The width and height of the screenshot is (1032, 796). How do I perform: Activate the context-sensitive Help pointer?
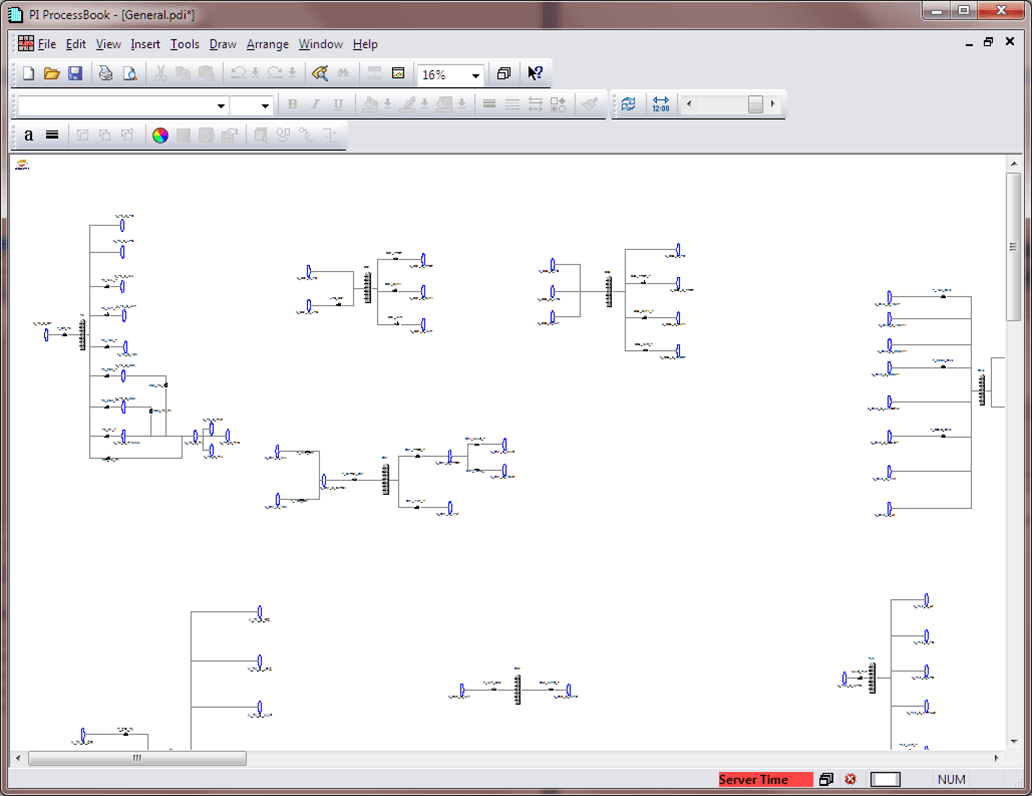tap(535, 73)
